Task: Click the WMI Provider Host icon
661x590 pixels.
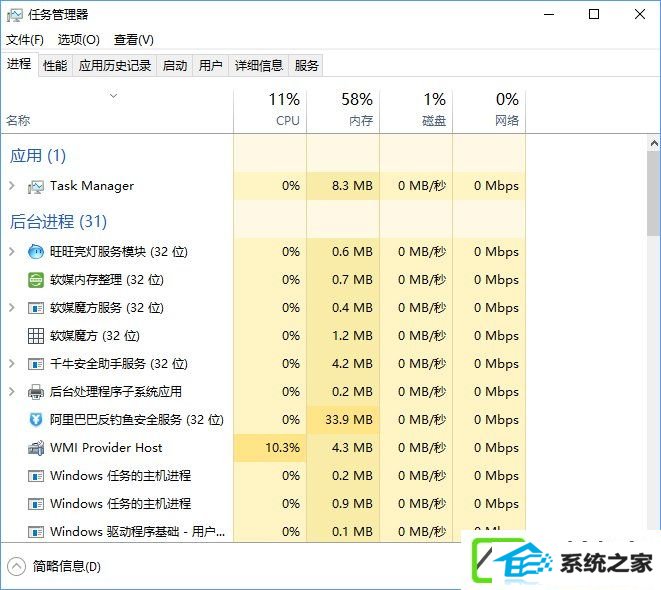Action: 35,448
